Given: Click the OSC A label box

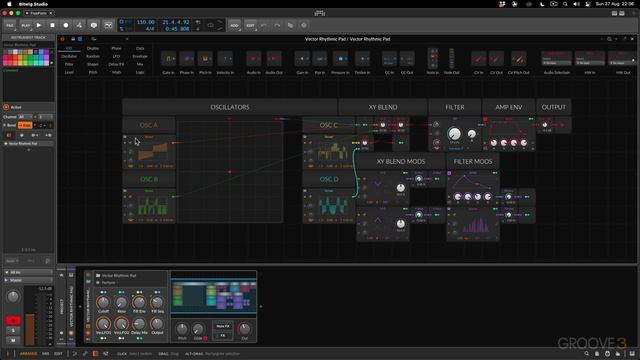Looking at the screenshot, I should [x=149, y=125].
